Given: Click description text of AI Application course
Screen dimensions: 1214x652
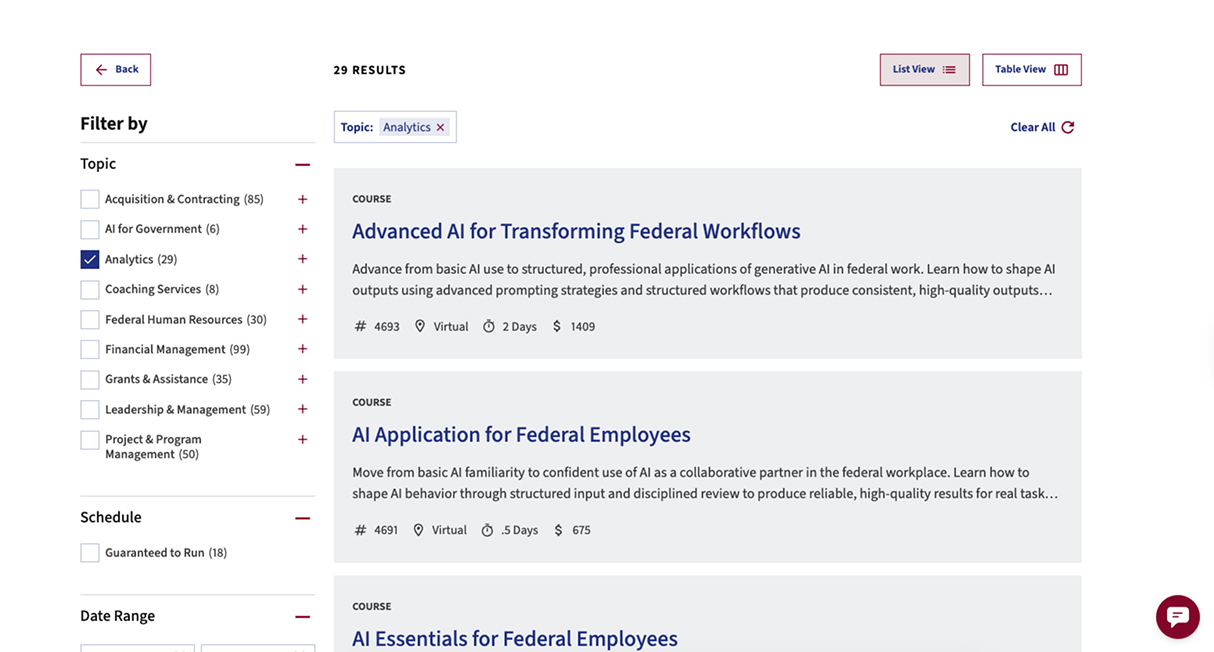Looking at the screenshot, I should click(x=705, y=483).
